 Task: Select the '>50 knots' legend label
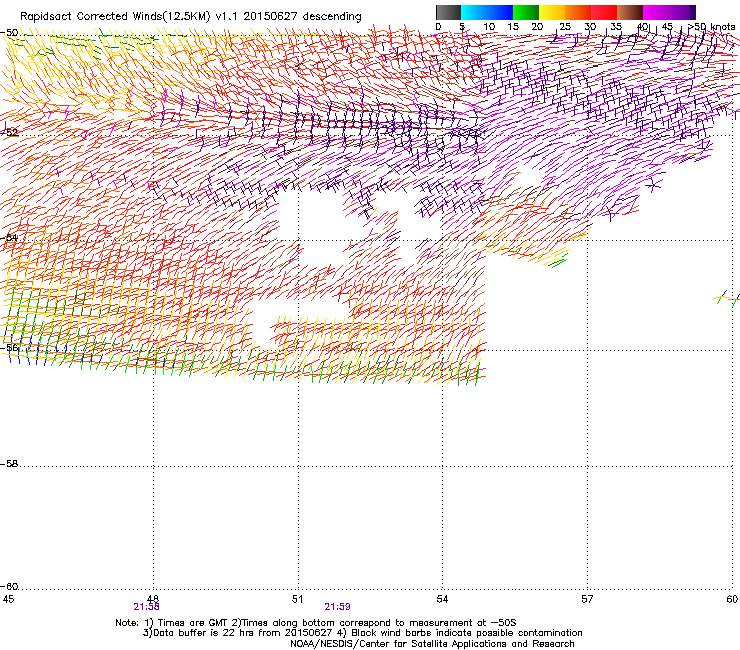(711, 27)
